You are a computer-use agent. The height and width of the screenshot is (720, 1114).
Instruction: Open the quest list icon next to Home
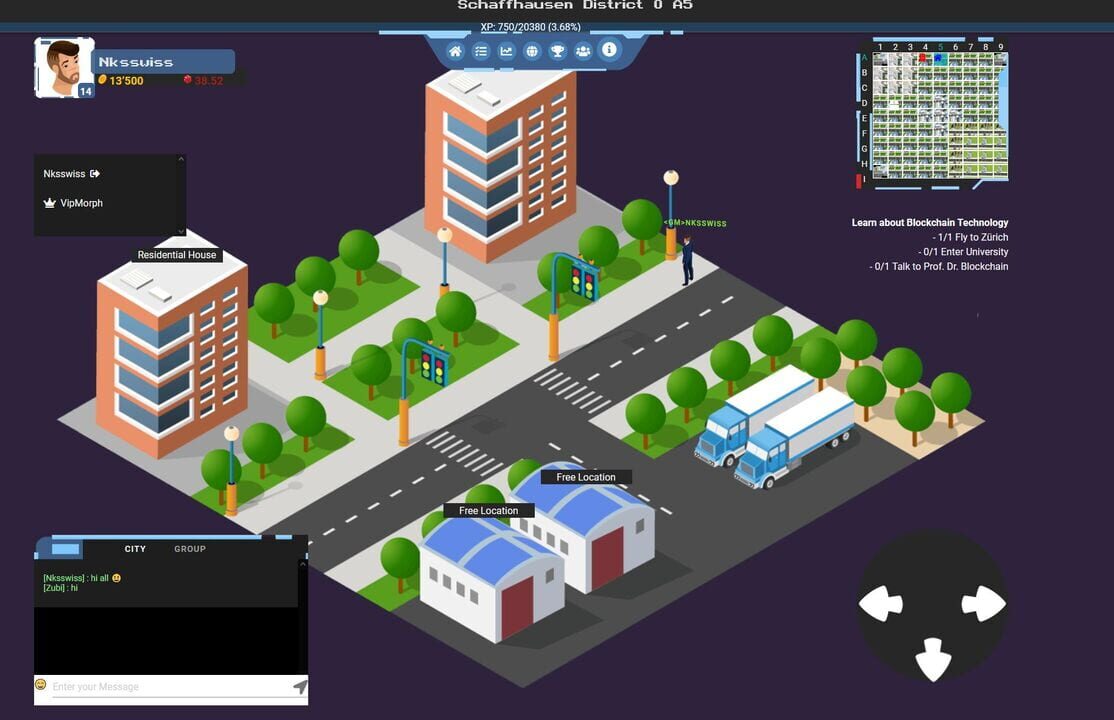[x=482, y=50]
